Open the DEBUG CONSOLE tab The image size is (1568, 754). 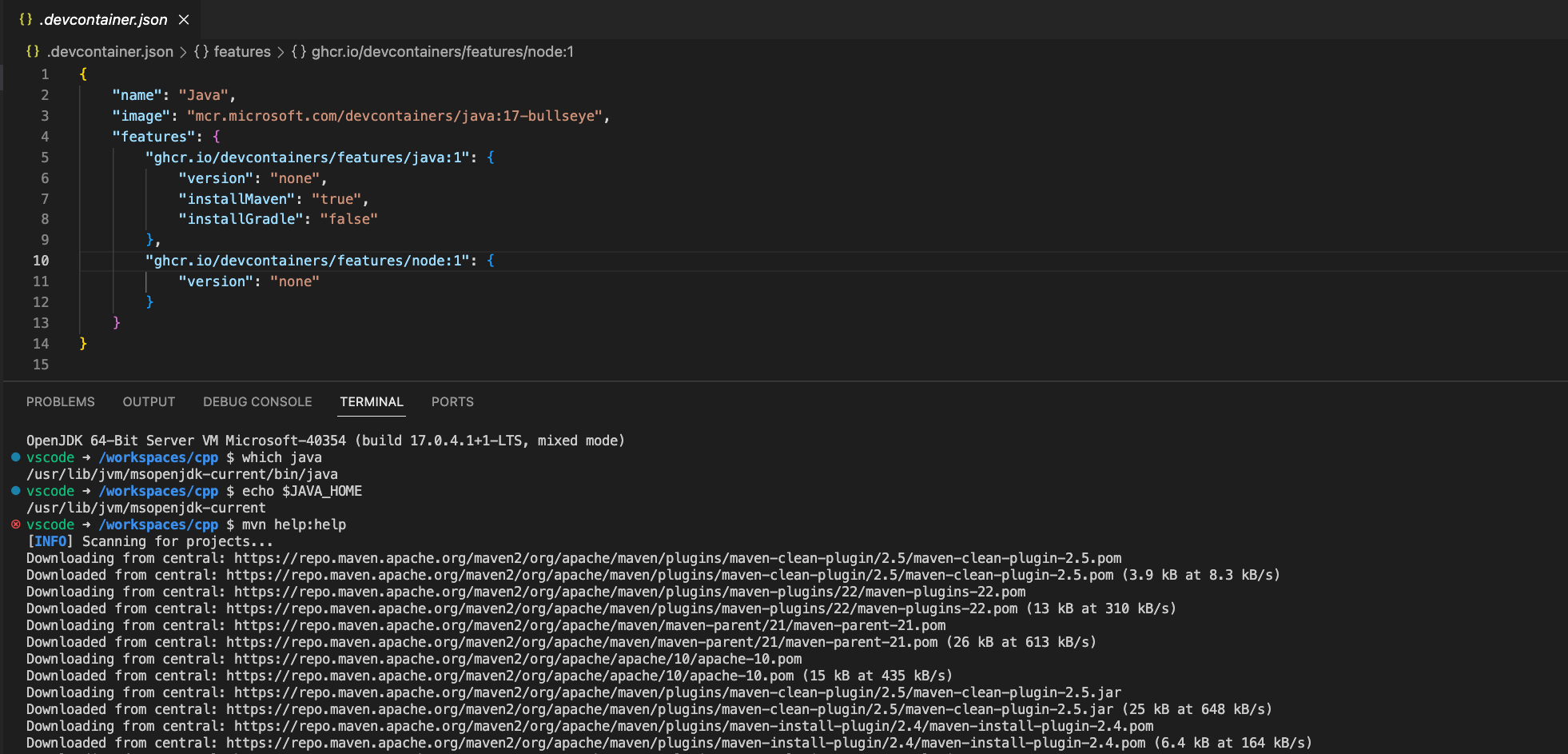click(x=257, y=401)
